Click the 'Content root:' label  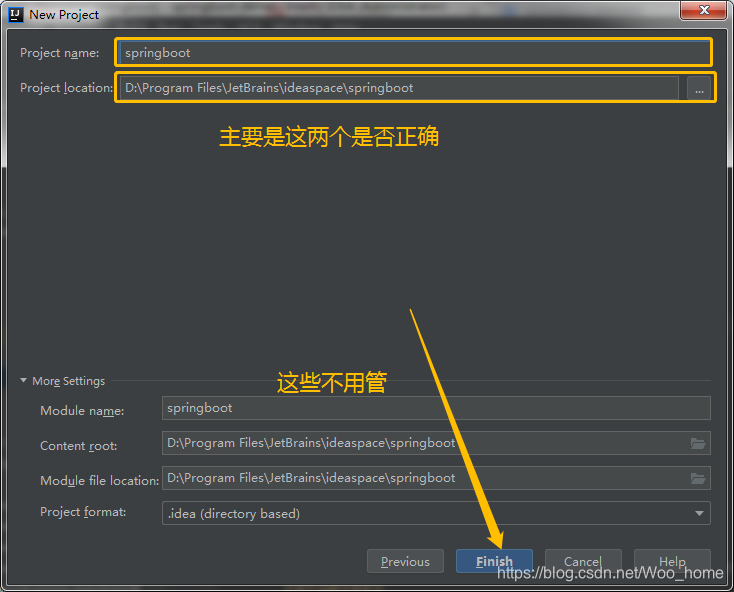[79, 446]
